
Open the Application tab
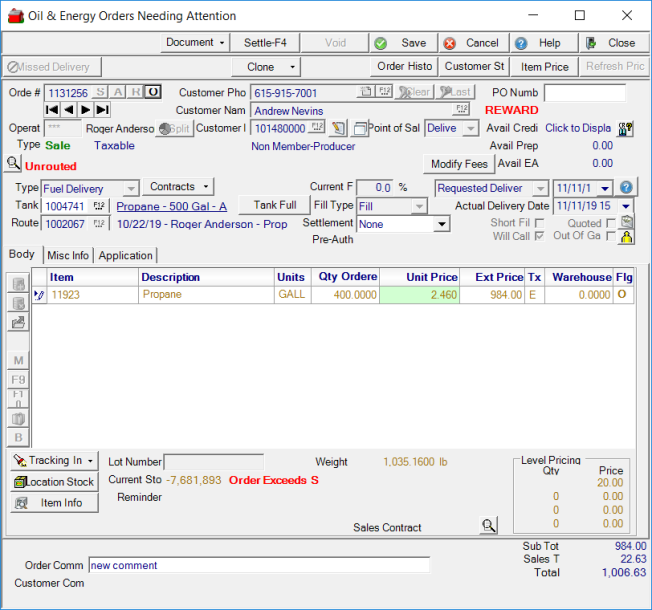click(x=125, y=256)
